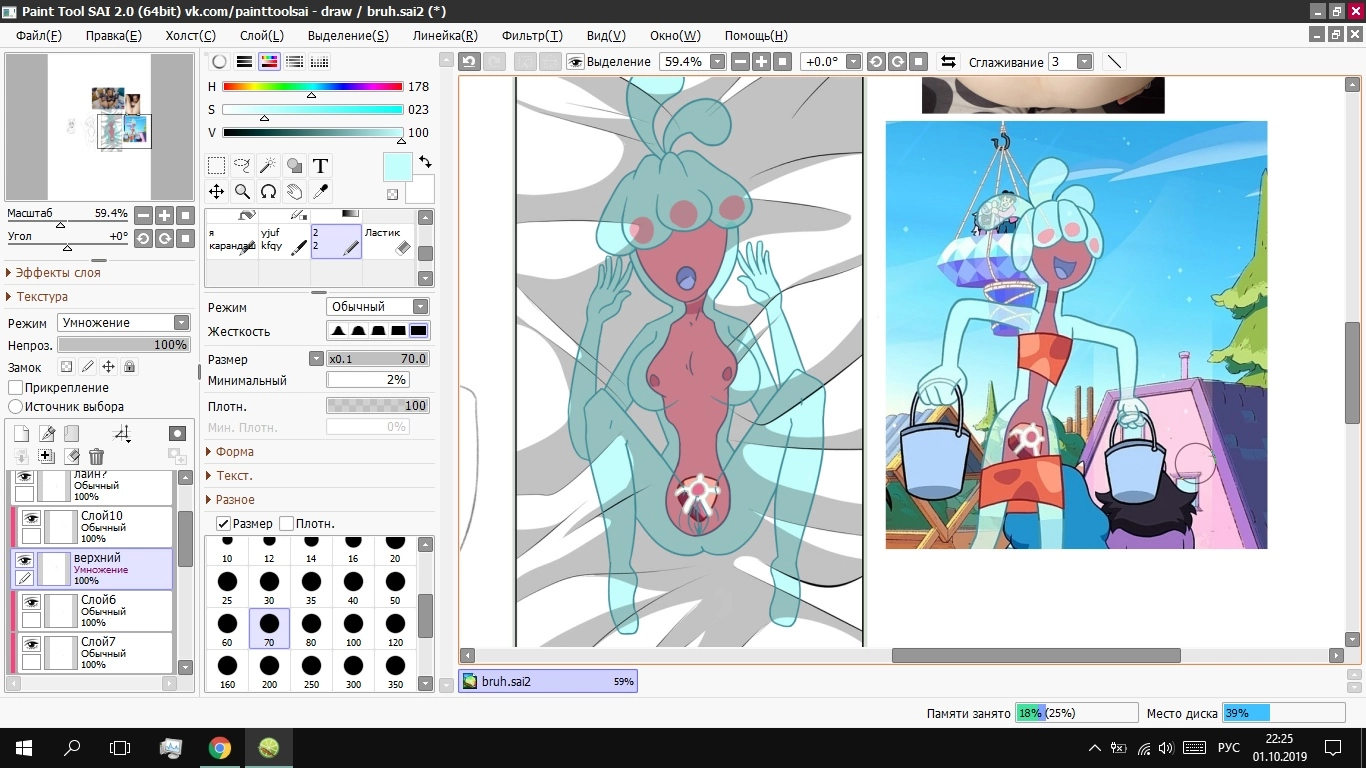Screen dimensions: 1366x768
Task: Select the rectangular selection tool
Action: [x=216, y=166]
